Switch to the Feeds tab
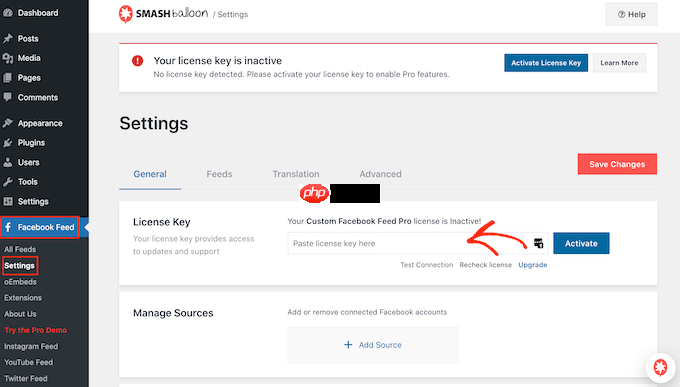This screenshot has height=387, width=680. (219, 174)
